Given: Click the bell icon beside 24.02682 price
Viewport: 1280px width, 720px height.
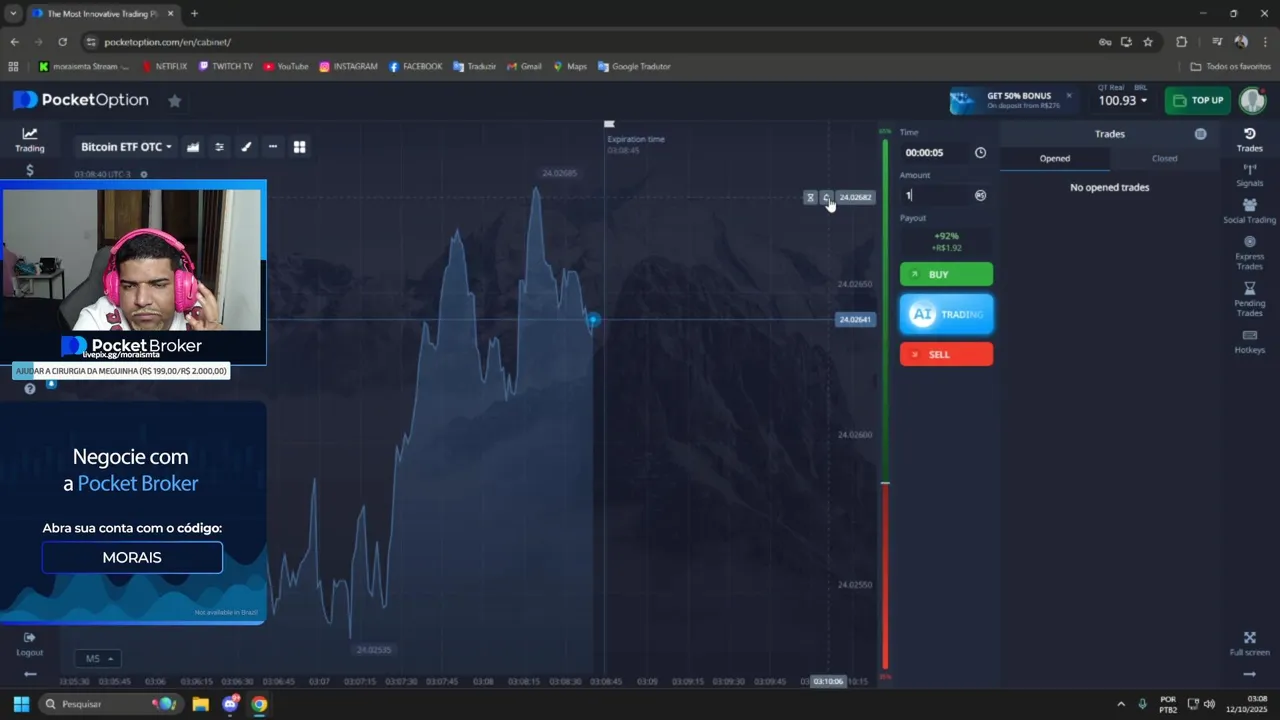Looking at the screenshot, I should click(826, 198).
